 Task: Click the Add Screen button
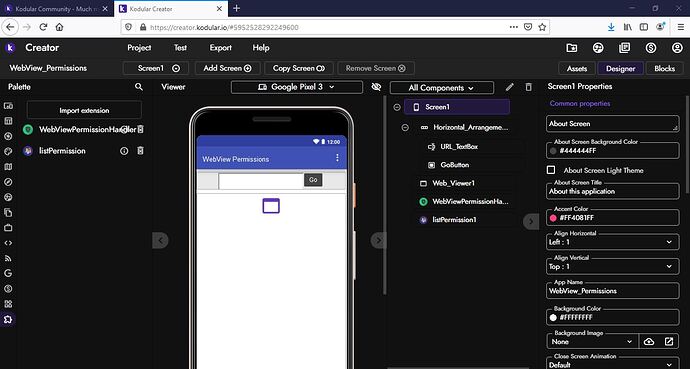228,68
